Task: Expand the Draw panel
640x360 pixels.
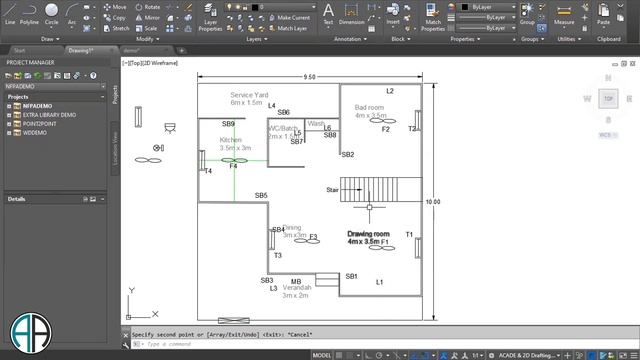Action: tap(50, 39)
